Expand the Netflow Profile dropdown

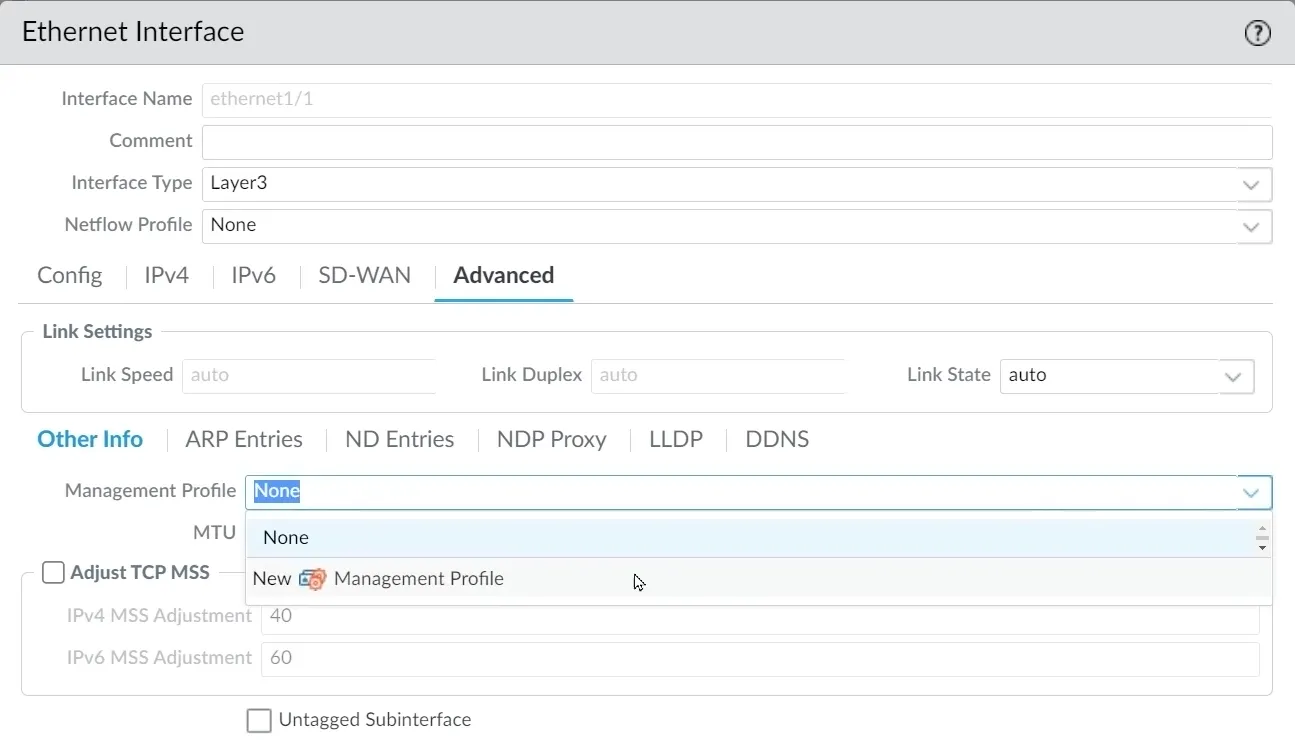click(x=1250, y=226)
